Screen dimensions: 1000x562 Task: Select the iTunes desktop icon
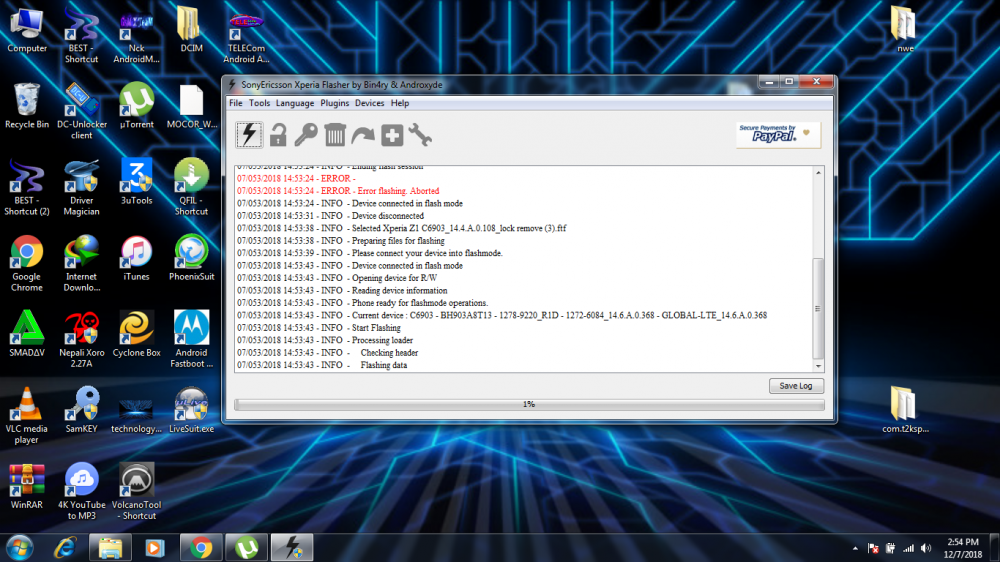[136, 258]
